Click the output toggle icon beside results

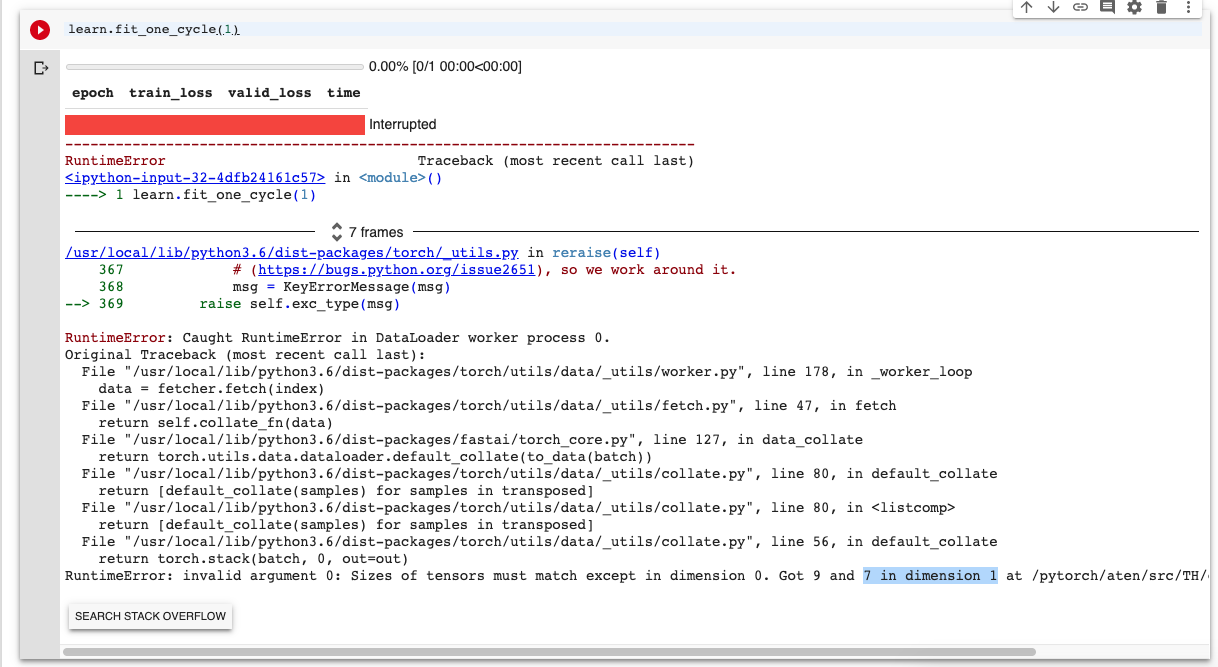[41, 68]
